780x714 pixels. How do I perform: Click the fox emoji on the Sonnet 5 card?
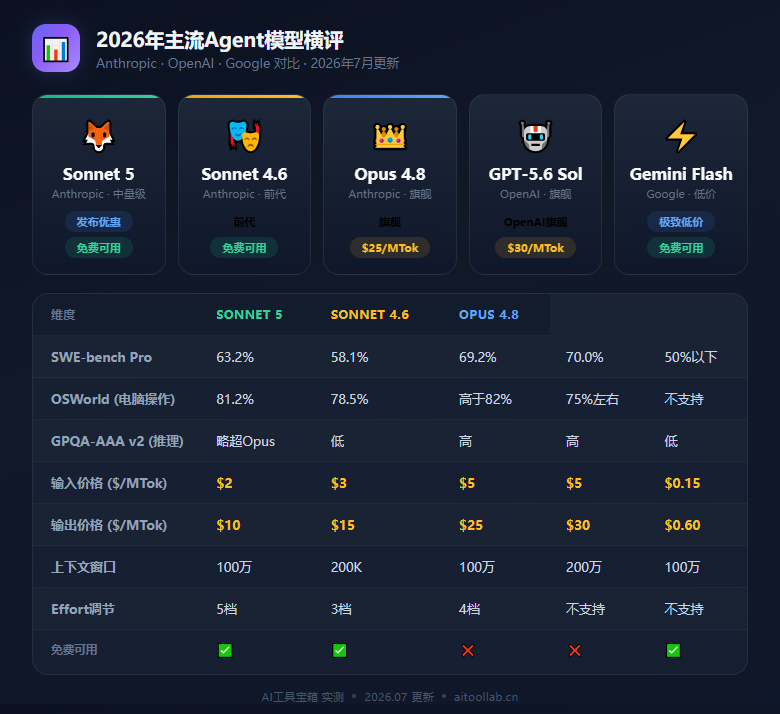pyautogui.click(x=98, y=136)
